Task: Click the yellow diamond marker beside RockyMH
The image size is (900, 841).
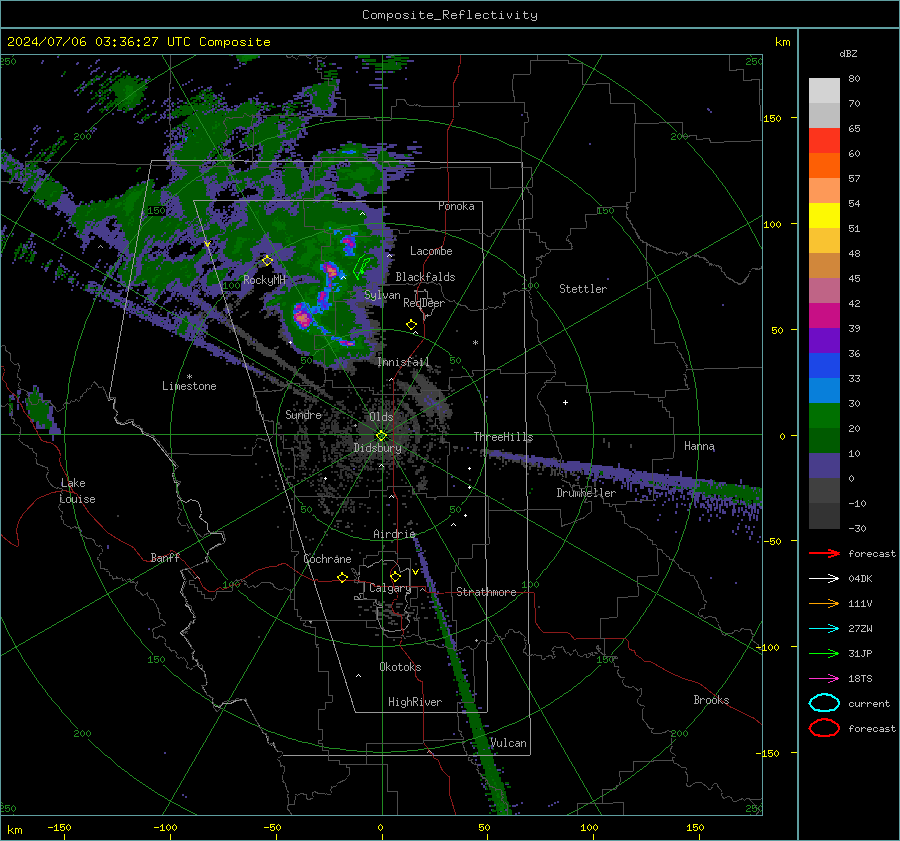Action: [x=267, y=261]
